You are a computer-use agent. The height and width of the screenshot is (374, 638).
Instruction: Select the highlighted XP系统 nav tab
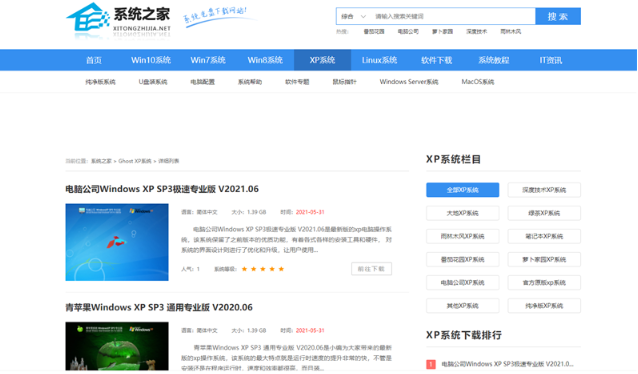pos(322,60)
